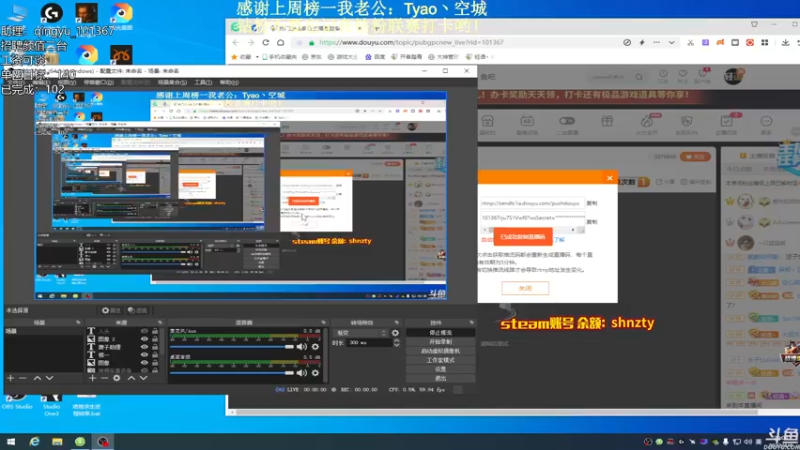The image size is (800, 450).
Task: Toggle visibility eye for 榜一 source
Action: tap(144, 355)
